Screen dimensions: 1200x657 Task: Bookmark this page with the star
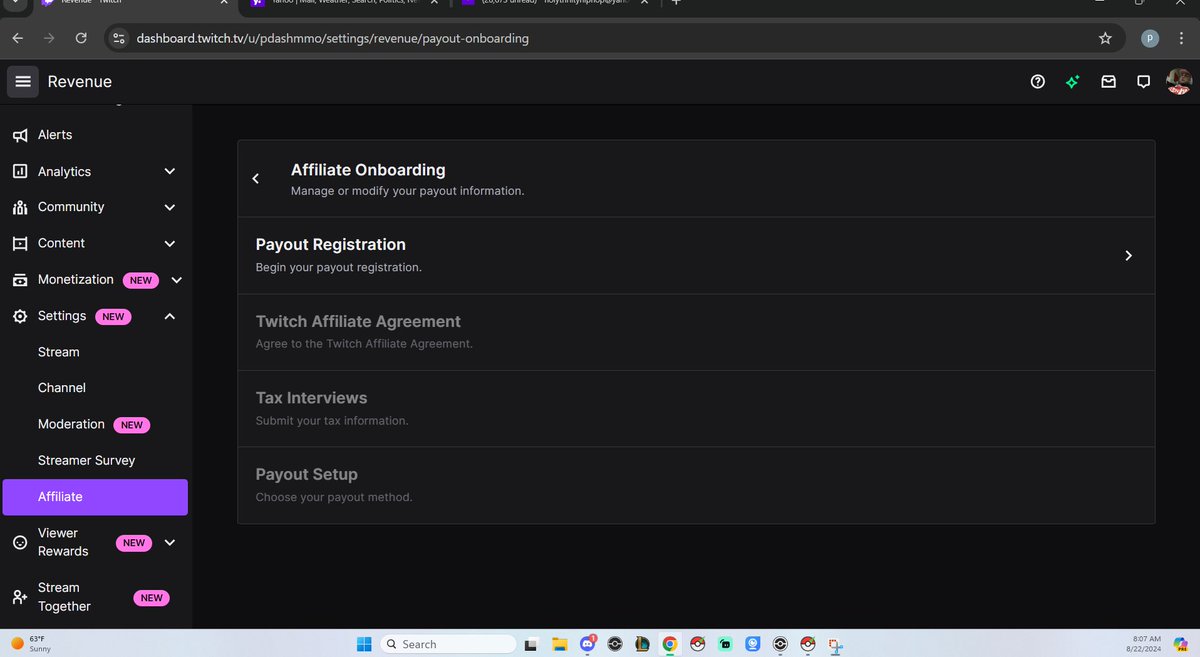(x=1105, y=38)
